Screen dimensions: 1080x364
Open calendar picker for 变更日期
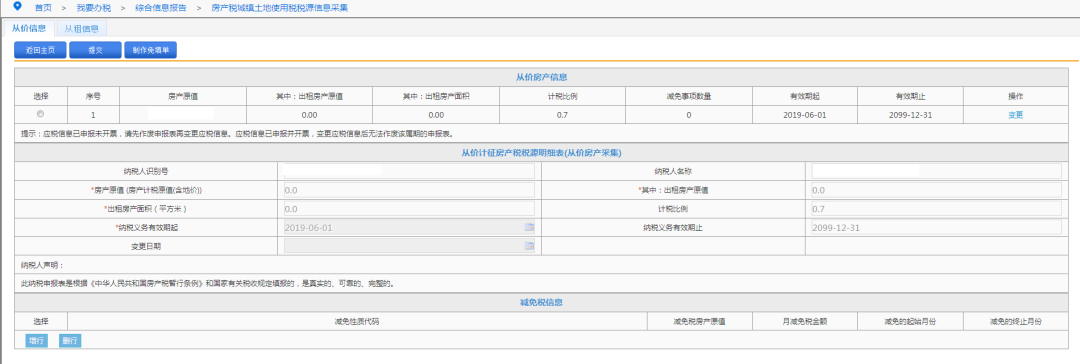point(529,245)
